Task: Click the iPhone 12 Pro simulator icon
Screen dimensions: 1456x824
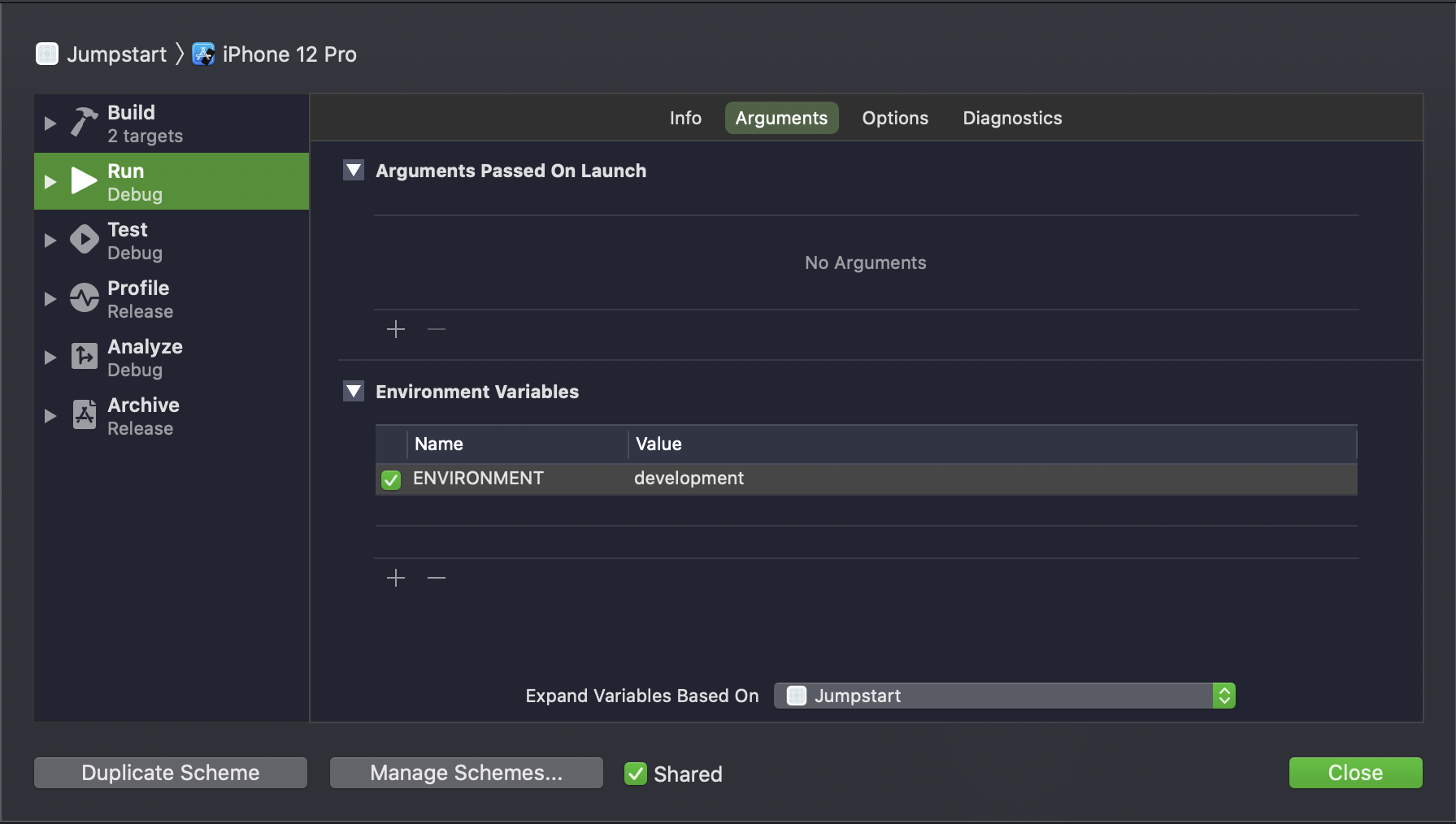Action: point(203,54)
